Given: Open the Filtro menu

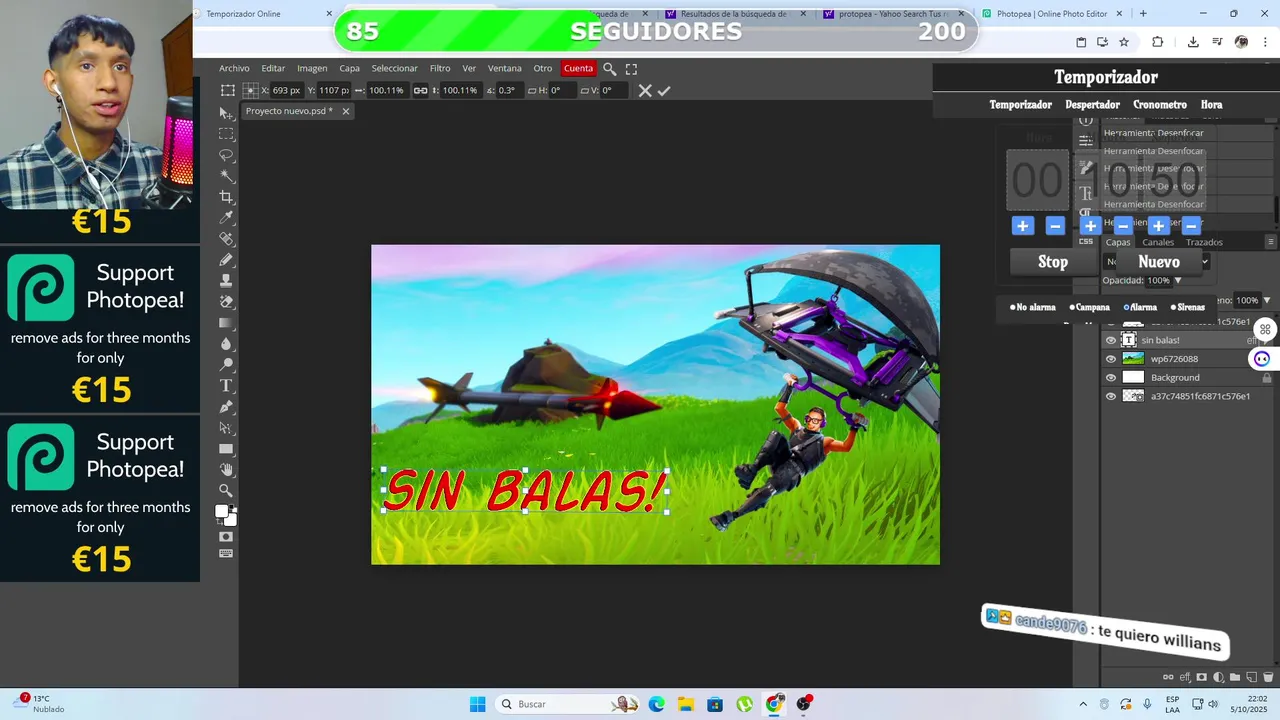Looking at the screenshot, I should point(440,69).
